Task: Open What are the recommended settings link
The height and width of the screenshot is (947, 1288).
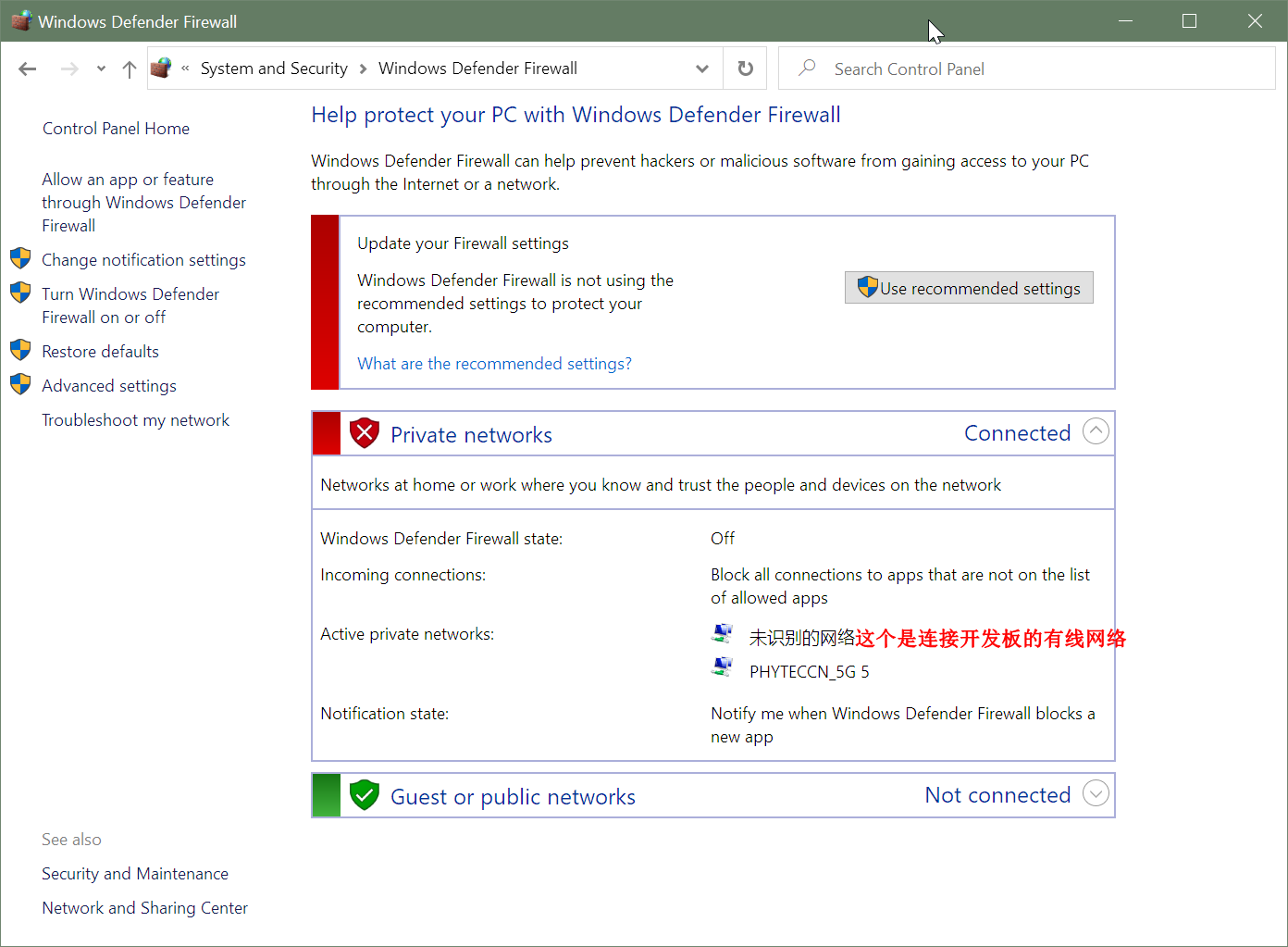Action: [494, 364]
